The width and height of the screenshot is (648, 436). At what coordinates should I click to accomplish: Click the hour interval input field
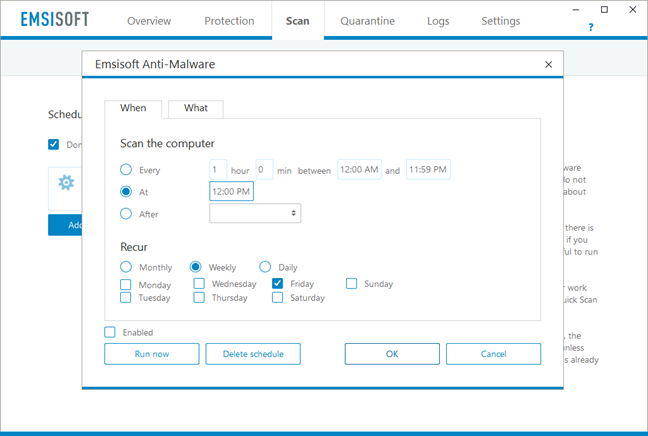point(218,169)
